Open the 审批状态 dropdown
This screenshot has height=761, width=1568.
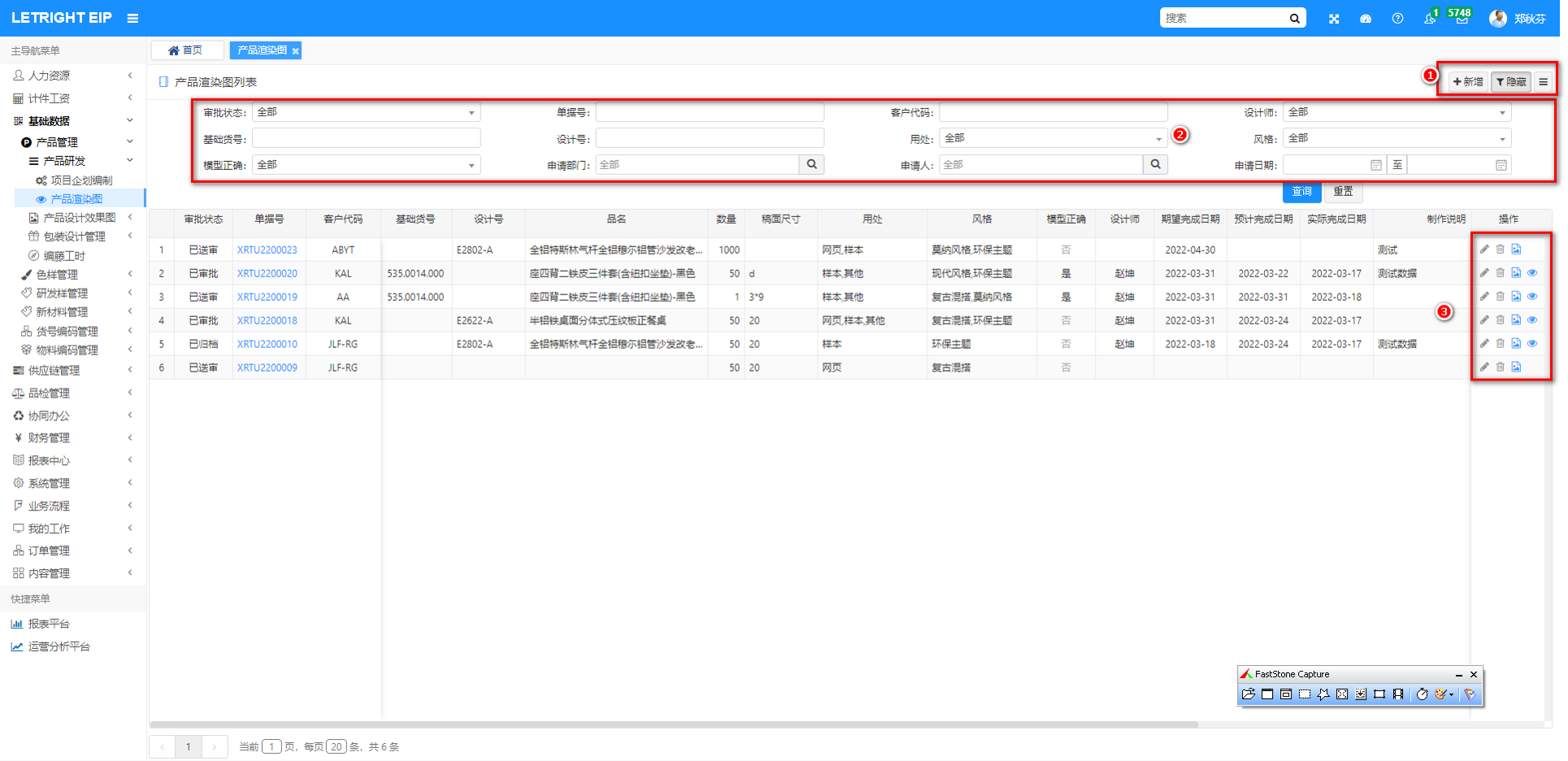tap(366, 112)
